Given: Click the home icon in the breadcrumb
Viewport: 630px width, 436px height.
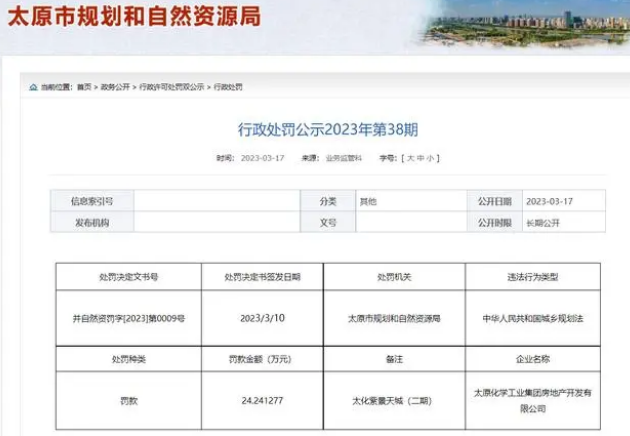Looking at the screenshot, I should [33, 87].
